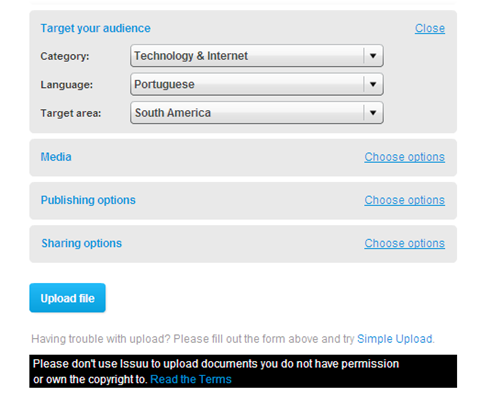
Task: Read the Terms link in the black banner
Action: (x=191, y=379)
